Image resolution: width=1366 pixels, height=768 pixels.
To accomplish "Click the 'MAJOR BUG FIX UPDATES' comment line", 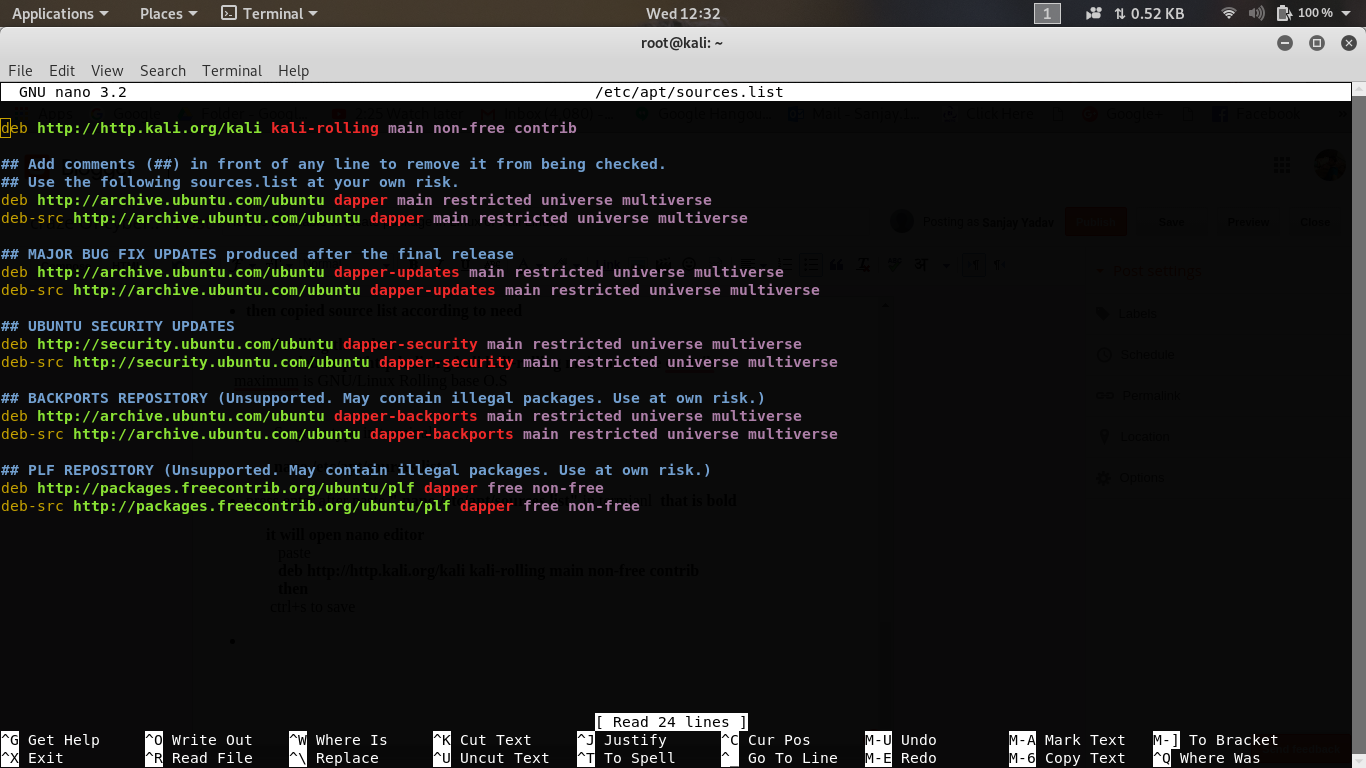I will (257, 254).
